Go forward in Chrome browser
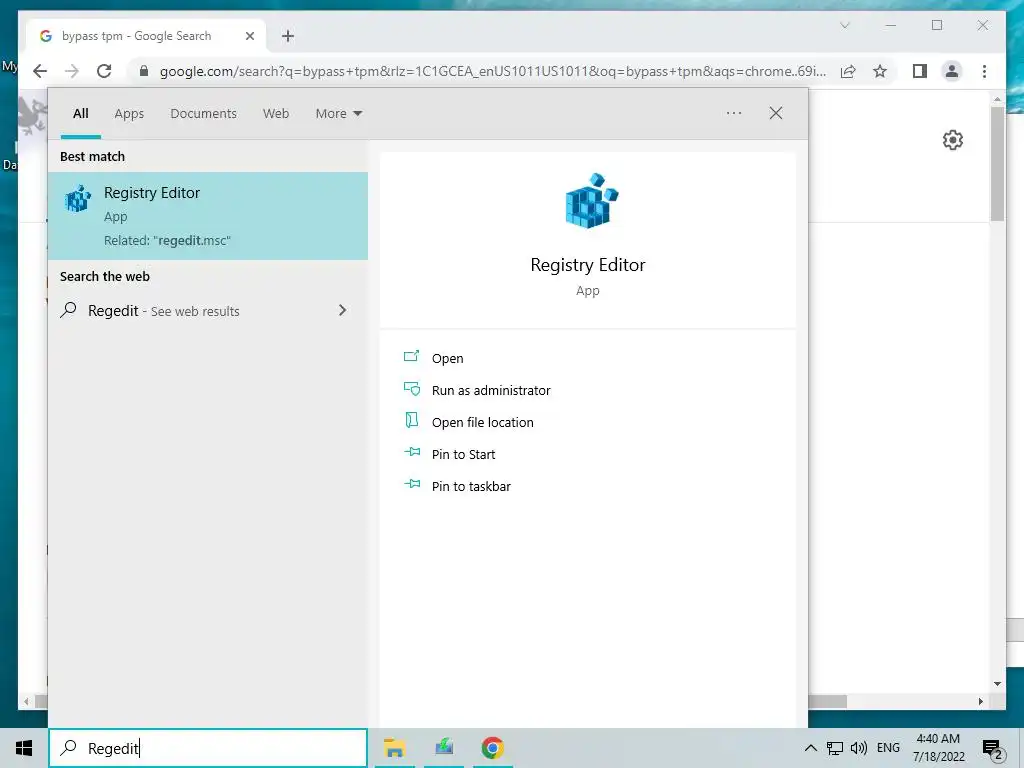 point(72,71)
